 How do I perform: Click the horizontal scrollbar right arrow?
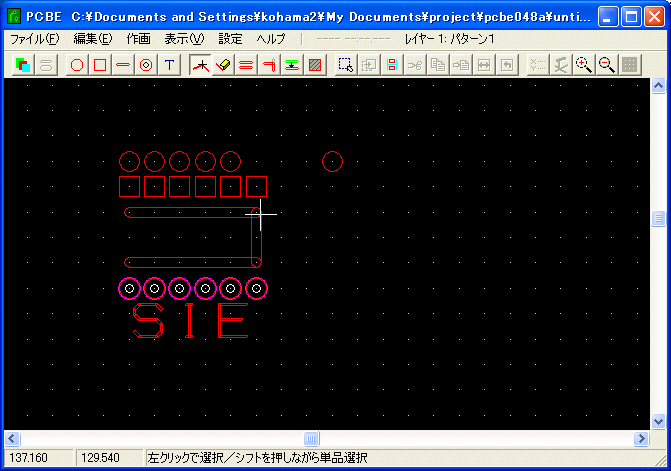[641, 439]
